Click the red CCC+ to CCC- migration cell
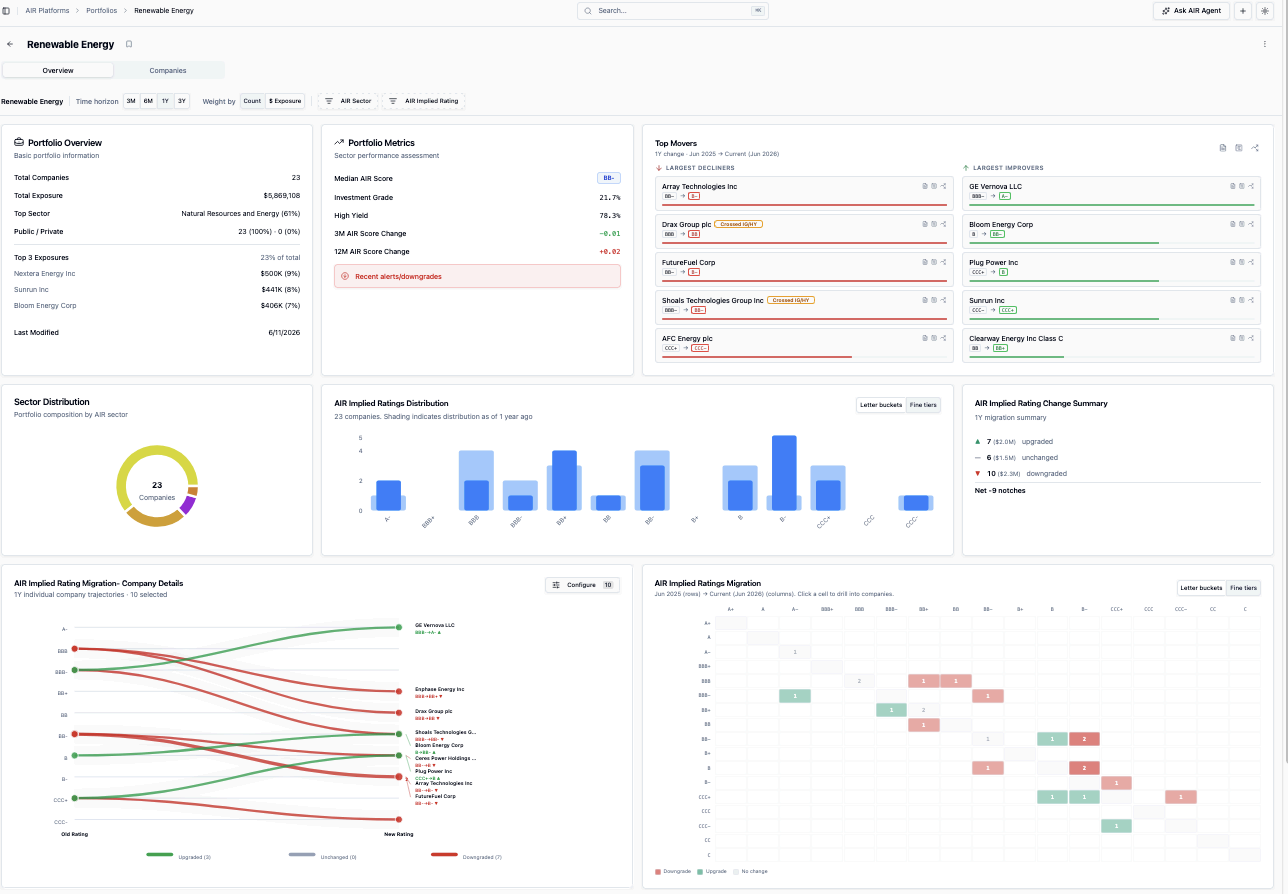 click(1181, 797)
